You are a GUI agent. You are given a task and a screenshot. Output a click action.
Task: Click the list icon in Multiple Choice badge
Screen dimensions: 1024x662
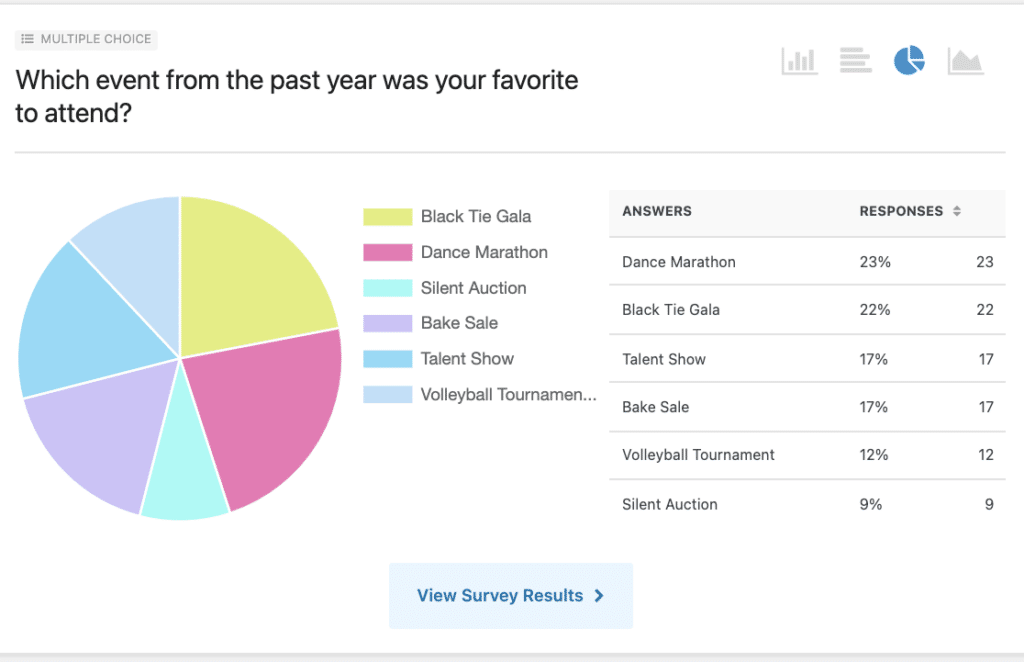point(28,39)
